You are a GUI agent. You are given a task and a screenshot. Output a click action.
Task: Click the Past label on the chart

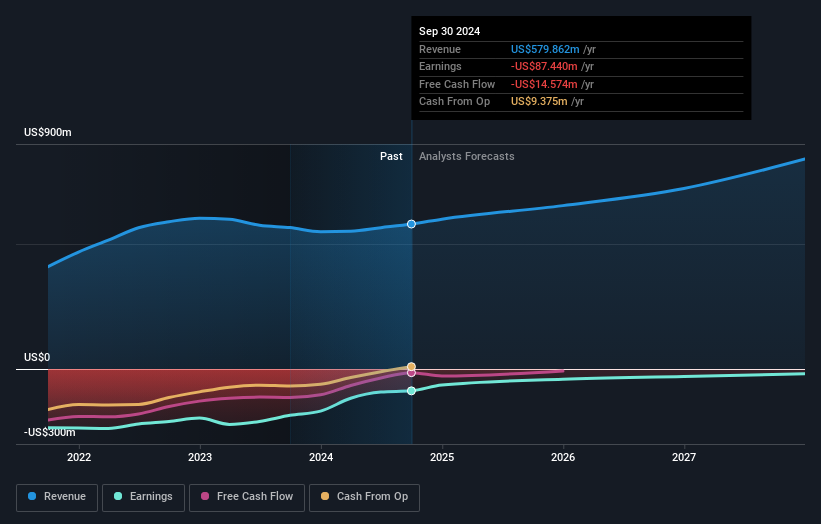click(391, 157)
